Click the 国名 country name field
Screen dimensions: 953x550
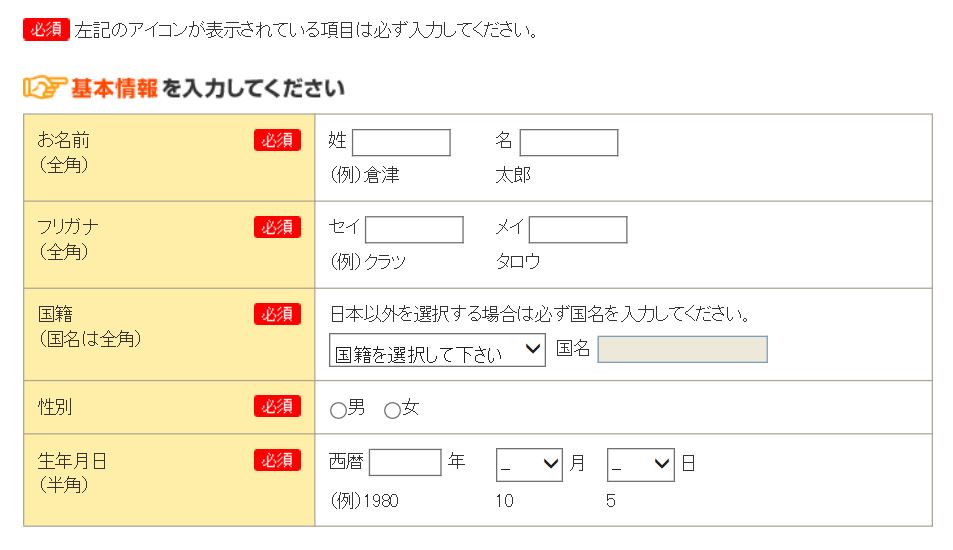(682, 350)
